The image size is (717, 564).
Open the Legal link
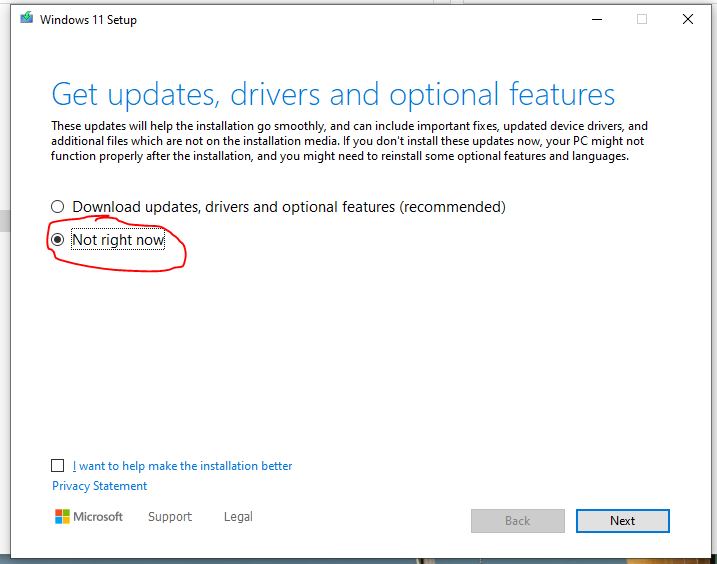click(238, 517)
